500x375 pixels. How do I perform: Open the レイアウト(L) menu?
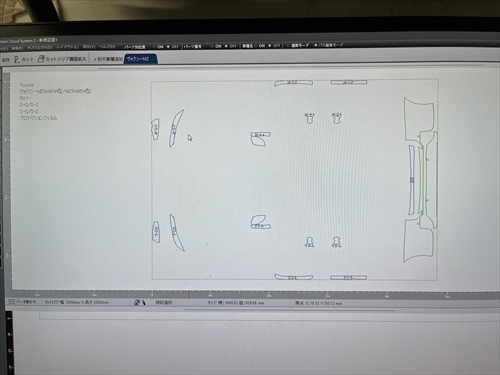point(68,47)
